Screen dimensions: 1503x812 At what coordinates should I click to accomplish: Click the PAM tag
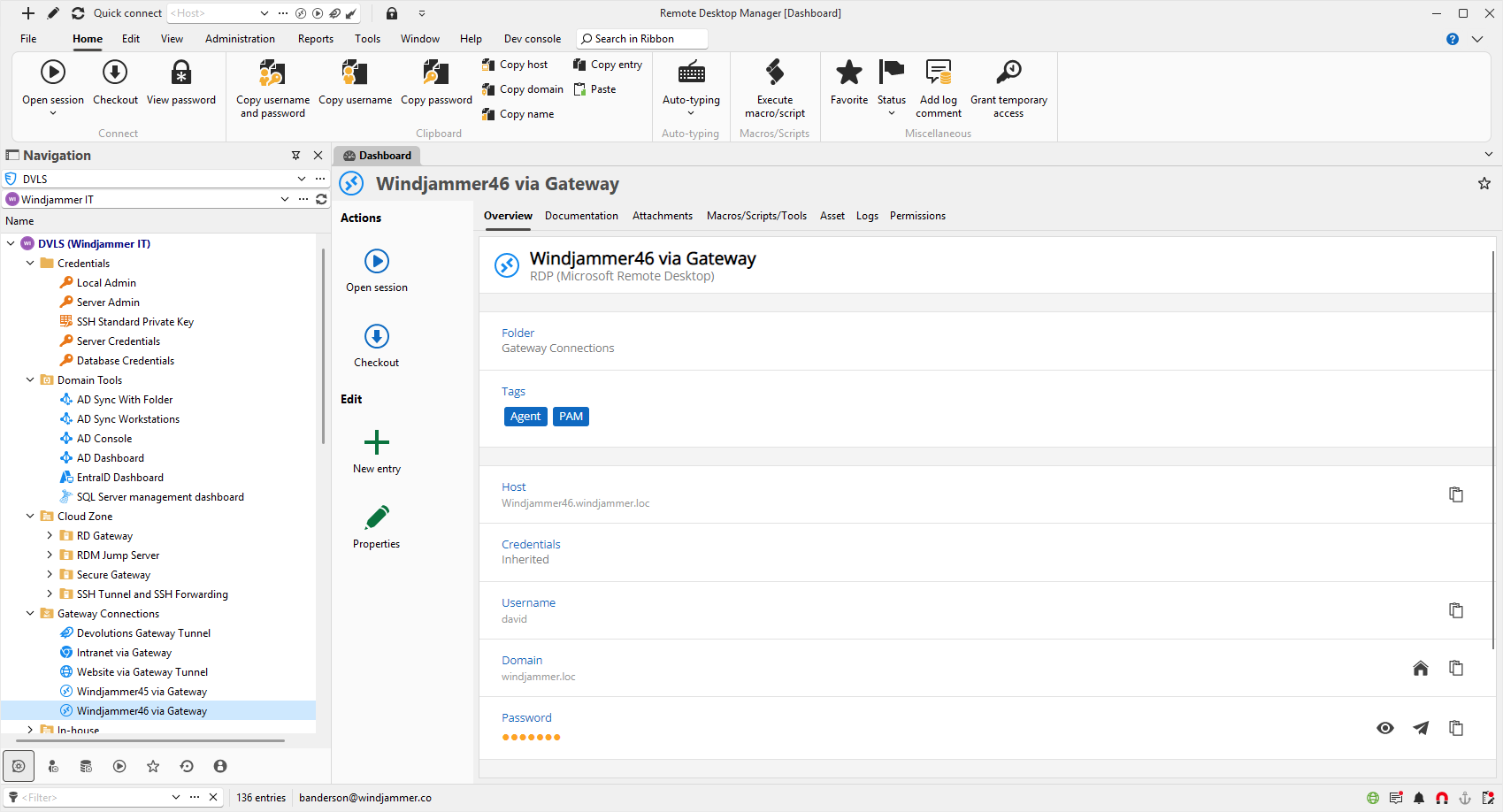tap(571, 417)
